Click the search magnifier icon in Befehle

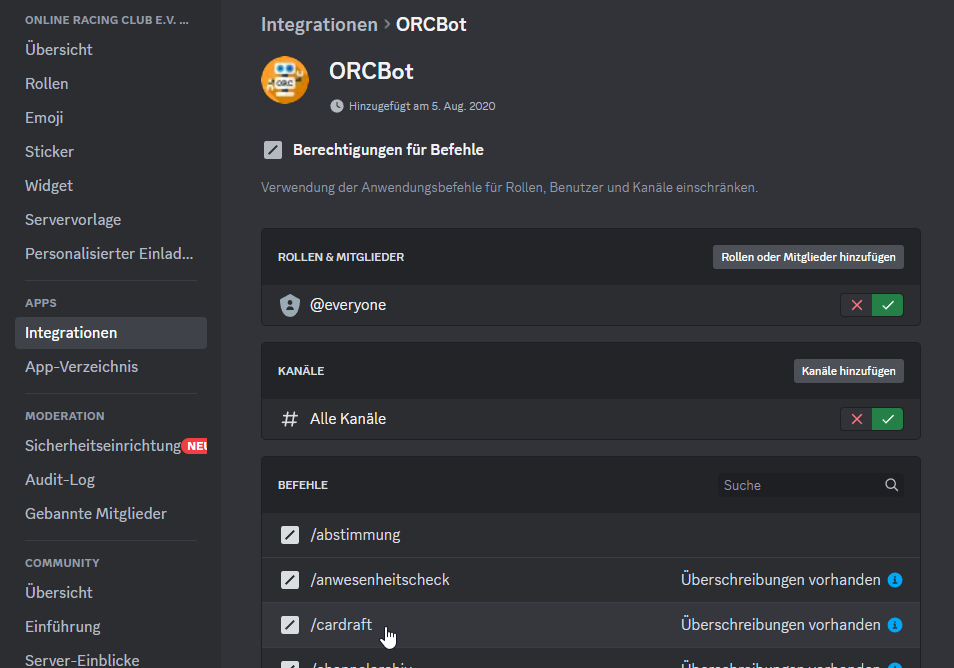[891, 486]
